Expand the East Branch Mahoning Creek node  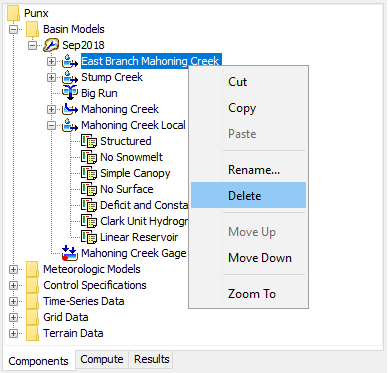pyautogui.click(x=51, y=61)
